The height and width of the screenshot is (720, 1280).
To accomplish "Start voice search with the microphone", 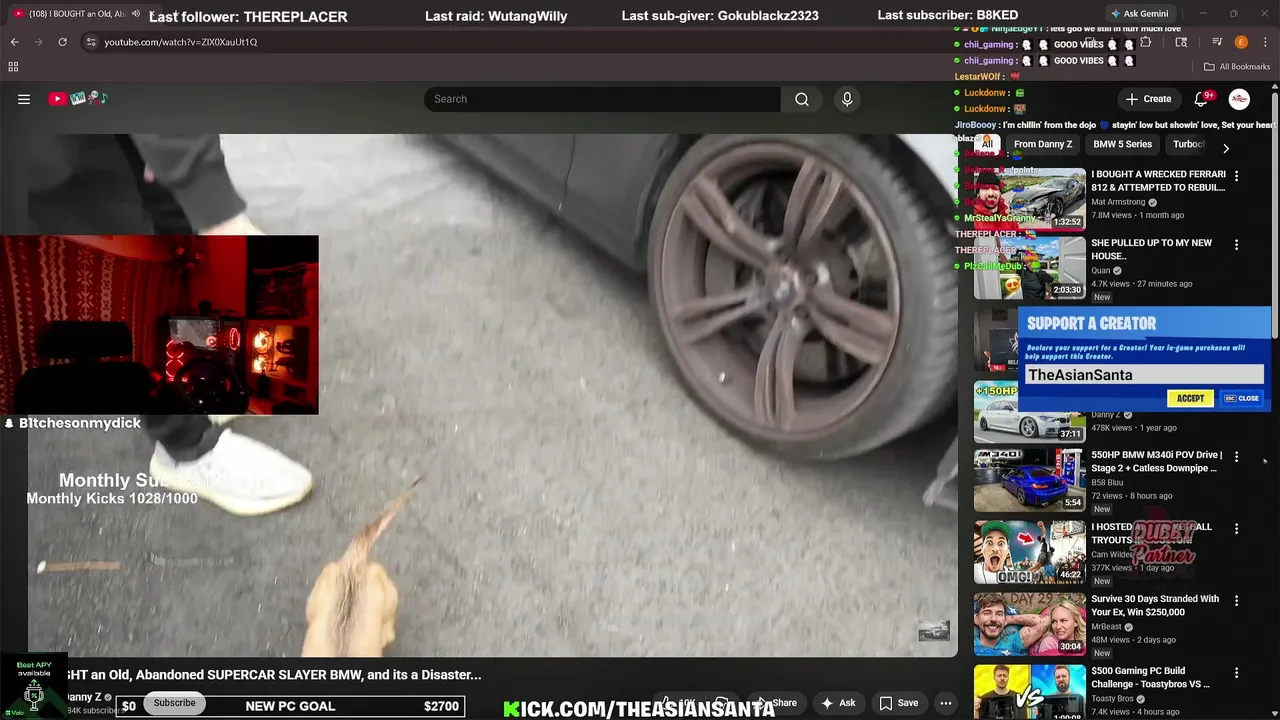I will (x=847, y=99).
